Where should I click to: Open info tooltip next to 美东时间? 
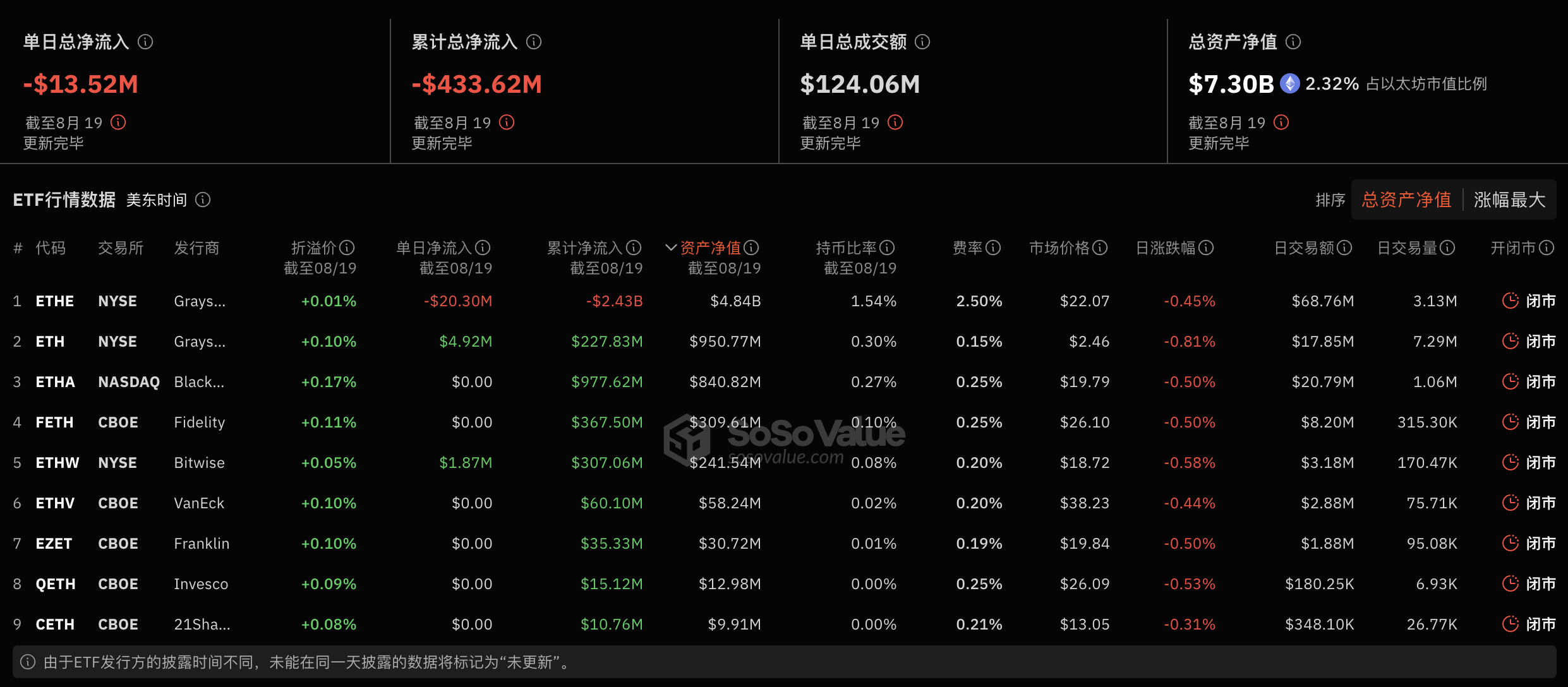click(203, 200)
